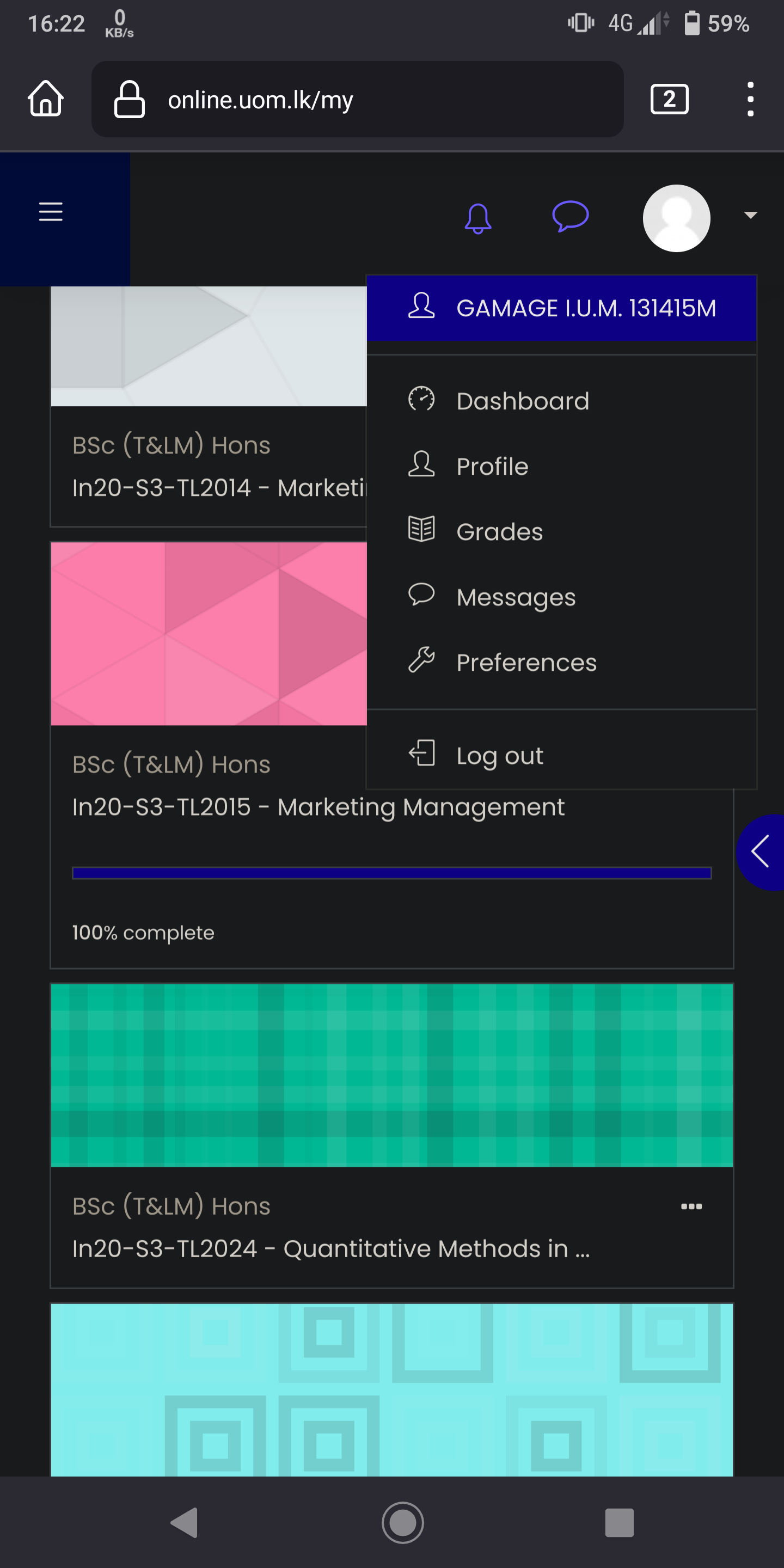This screenshot has width=784, height=1568.
Task: Click the cyan squares course image
Action: pos(392,1389)
